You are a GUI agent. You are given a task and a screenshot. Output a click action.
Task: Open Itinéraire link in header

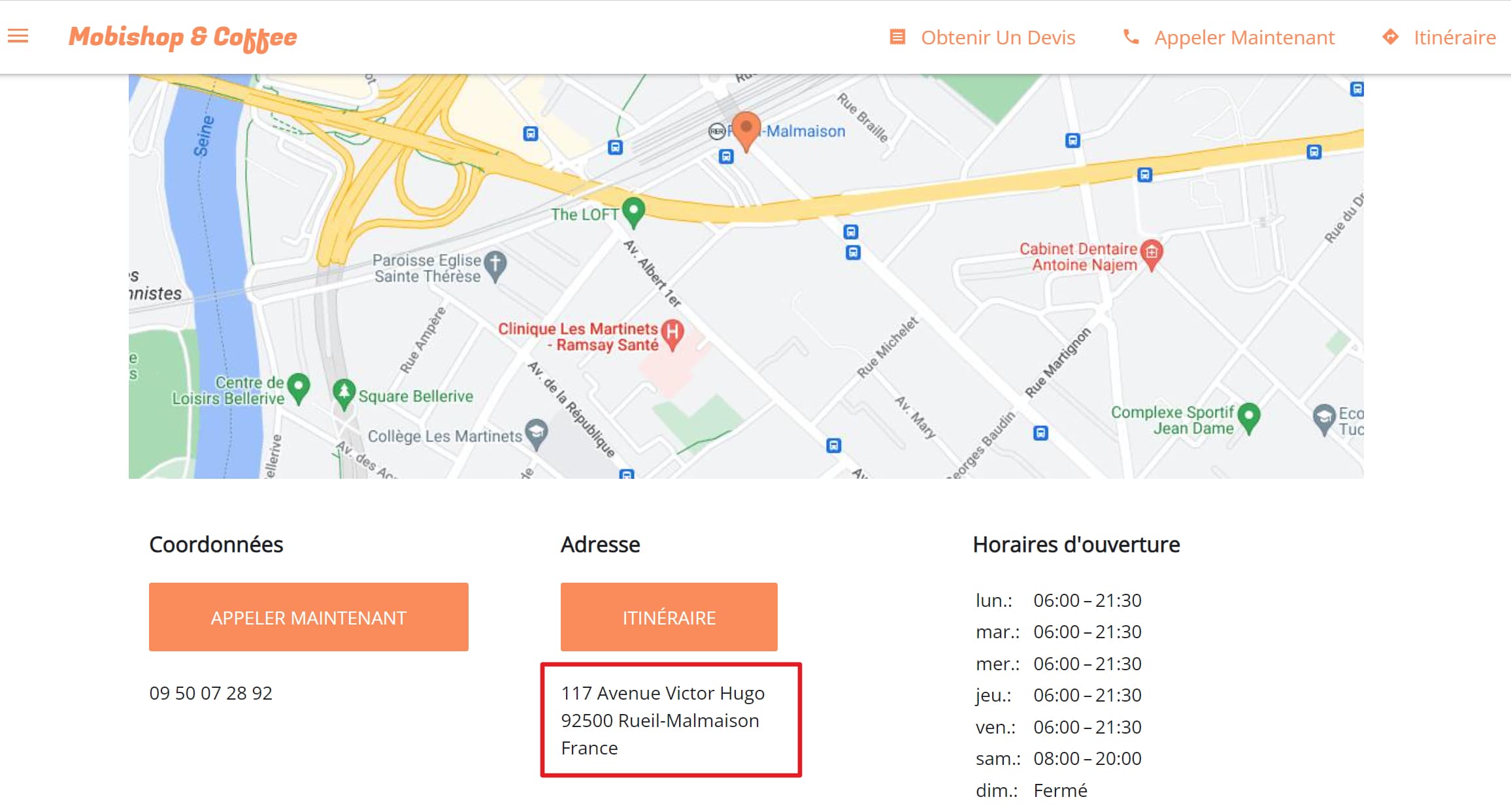[x=1454, y=37]
